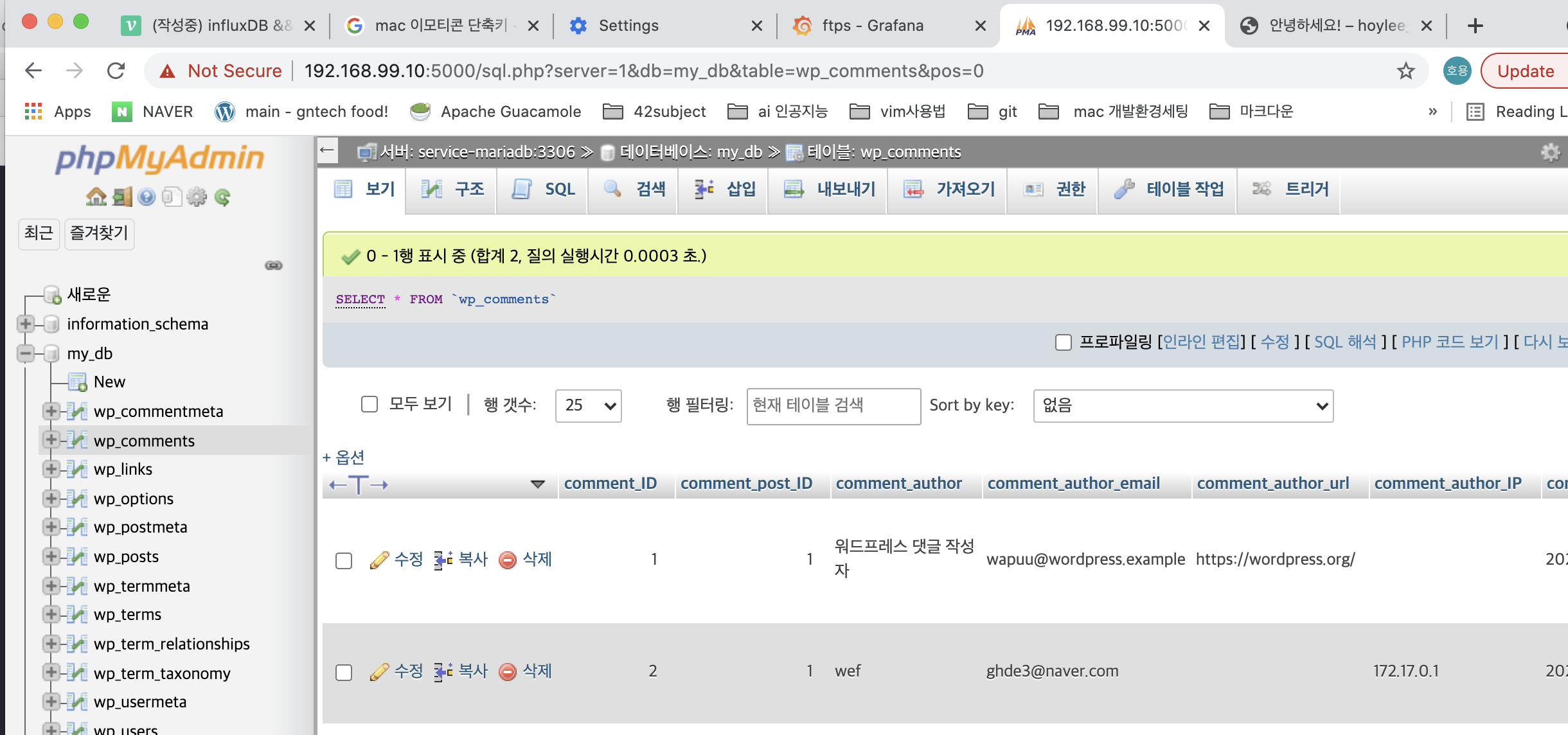Image resolution: width=1568 pixels, height=735 pixels.
Task: Click the link chain icon in sidebar
Action: point(274,265)
